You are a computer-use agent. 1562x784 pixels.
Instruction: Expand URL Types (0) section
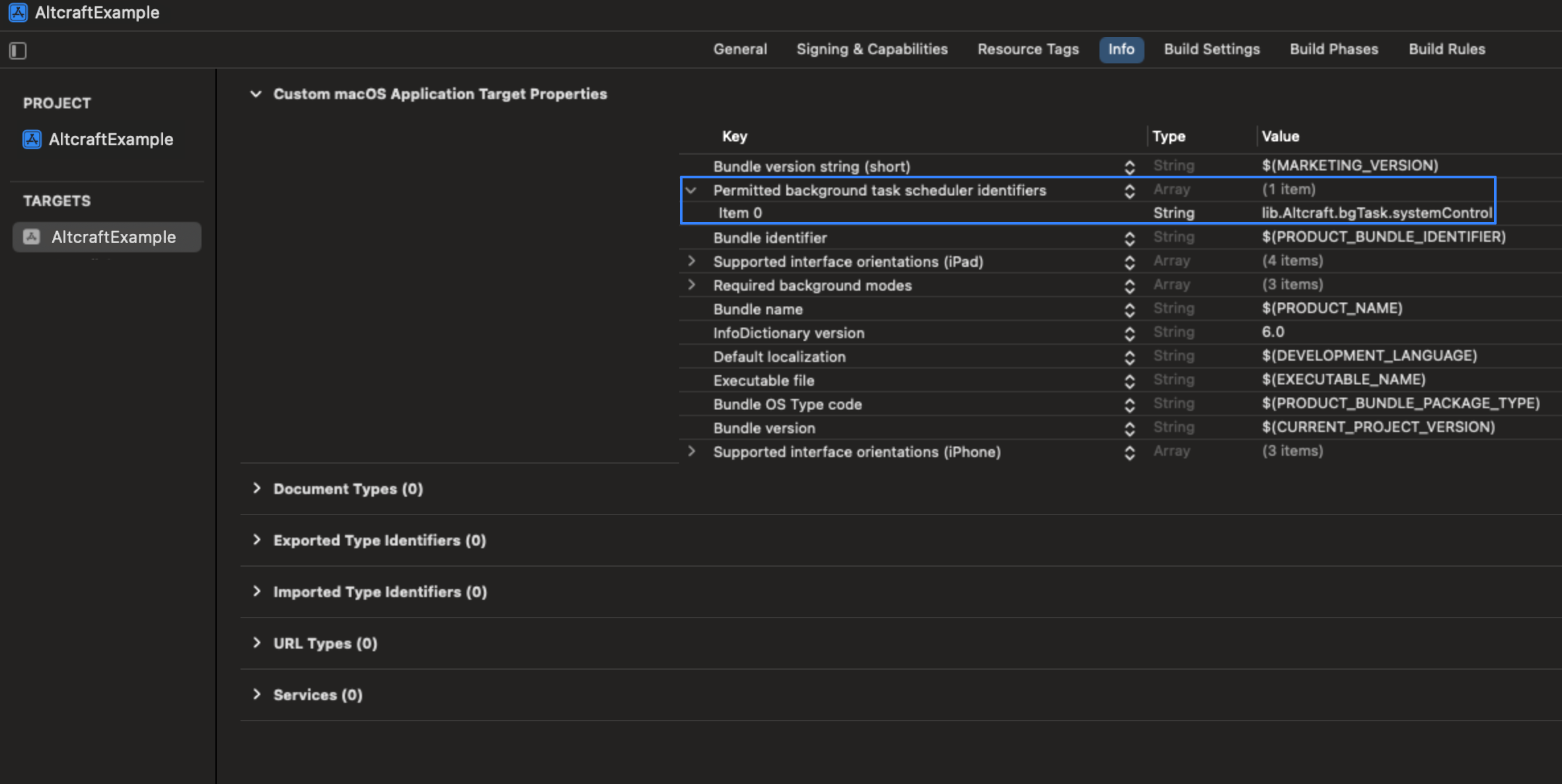(257, 643)
